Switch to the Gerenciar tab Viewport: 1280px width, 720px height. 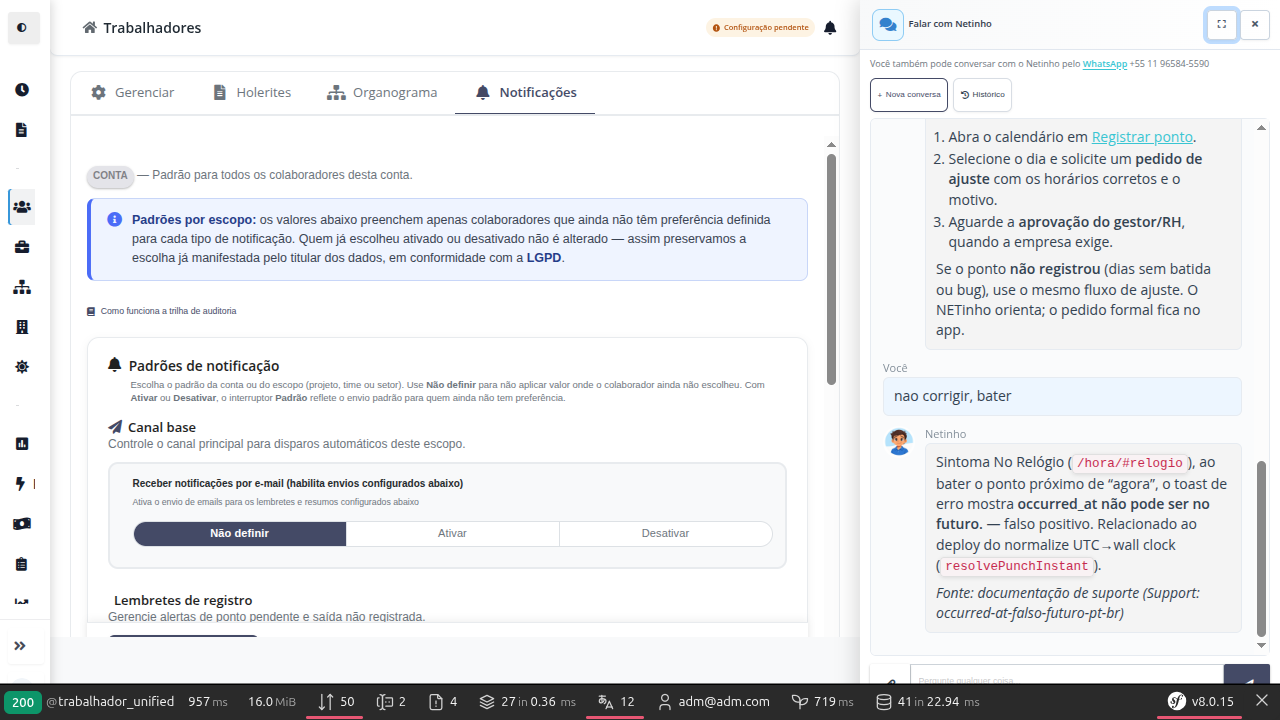133,93
